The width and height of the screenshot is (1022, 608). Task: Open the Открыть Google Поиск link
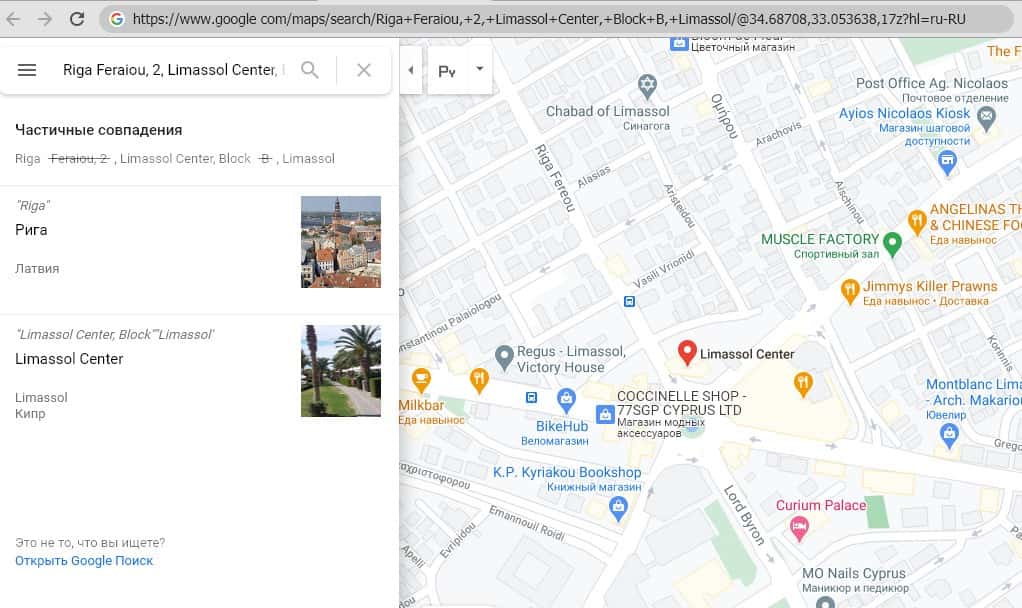84,560
